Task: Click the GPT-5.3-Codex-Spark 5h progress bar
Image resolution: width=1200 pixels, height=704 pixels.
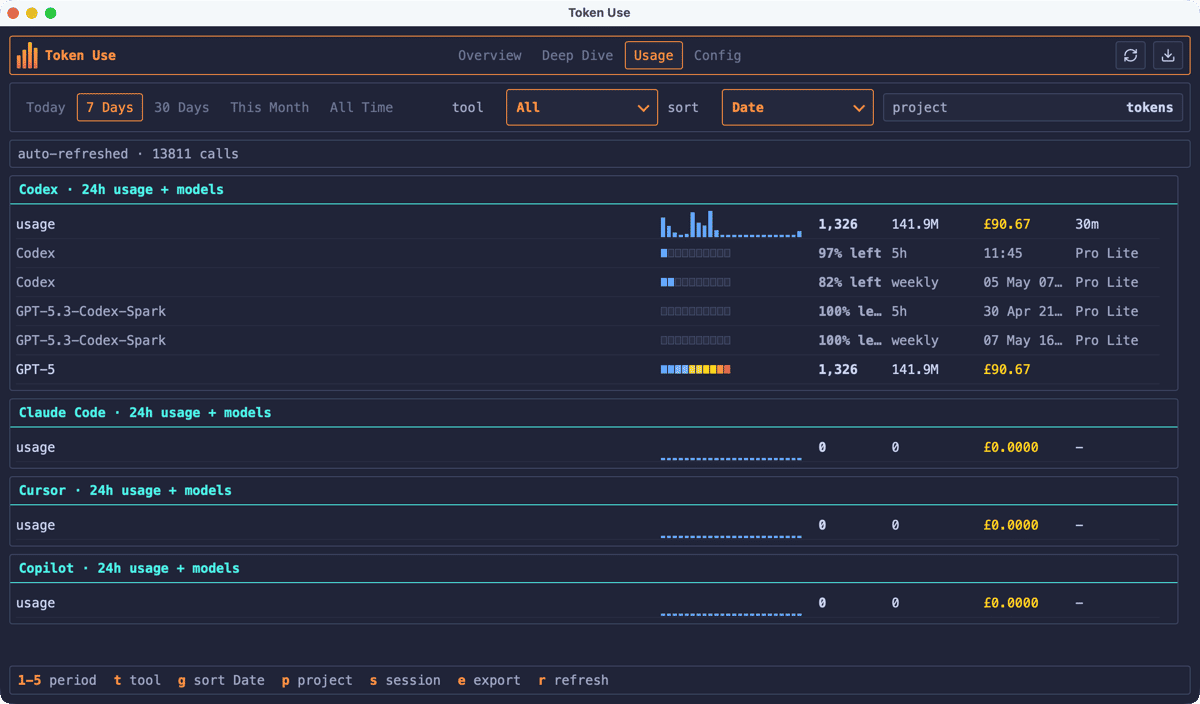Action: [696, 311]
